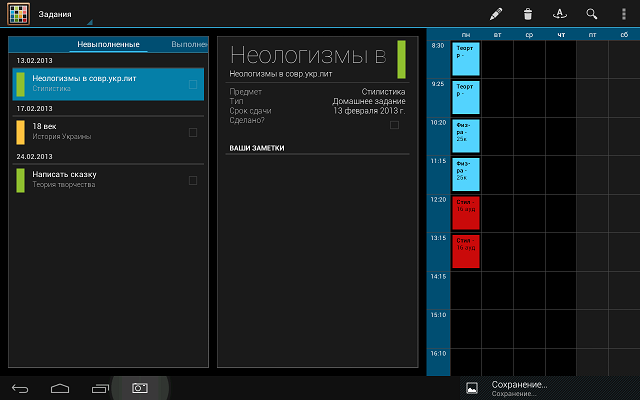Tap the timetable app logo icon

point(18,13)
